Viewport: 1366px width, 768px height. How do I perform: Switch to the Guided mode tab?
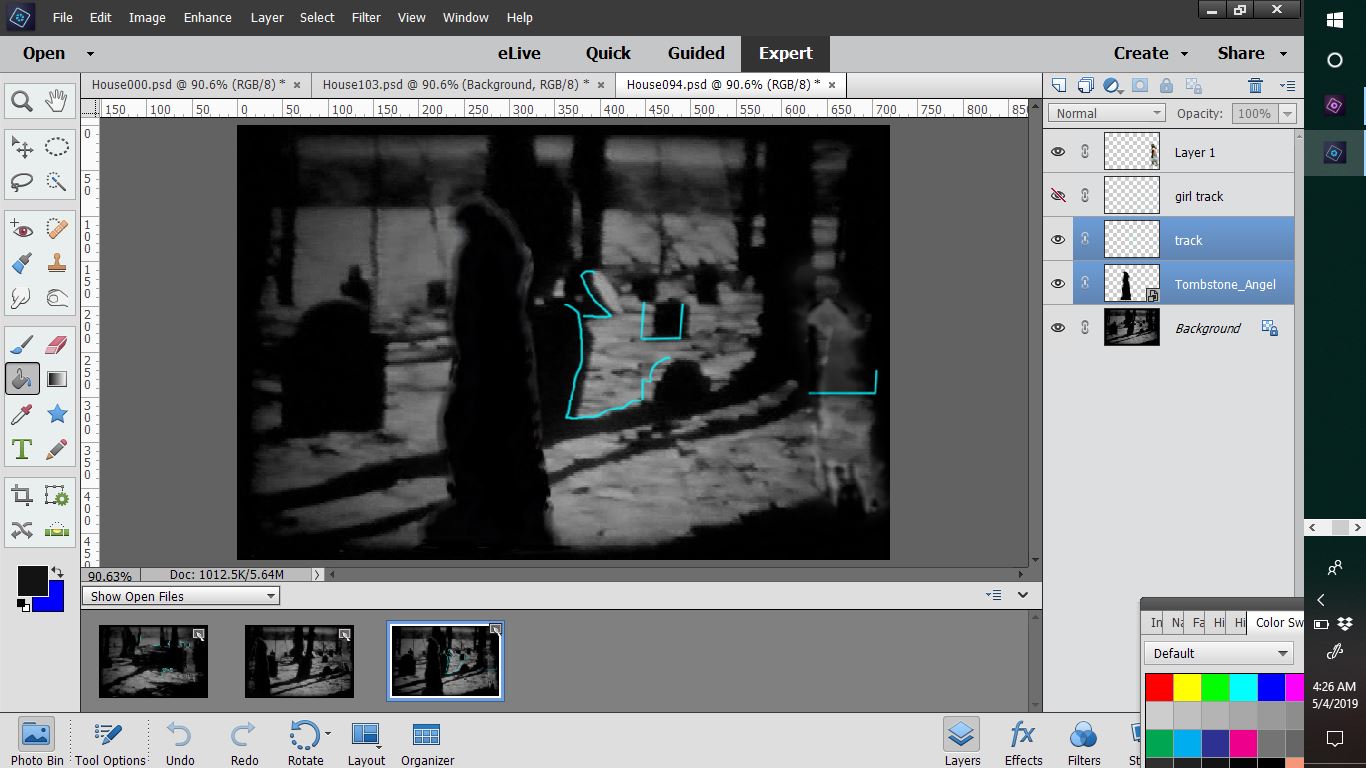pyautogui.click(x=696, y=53)
